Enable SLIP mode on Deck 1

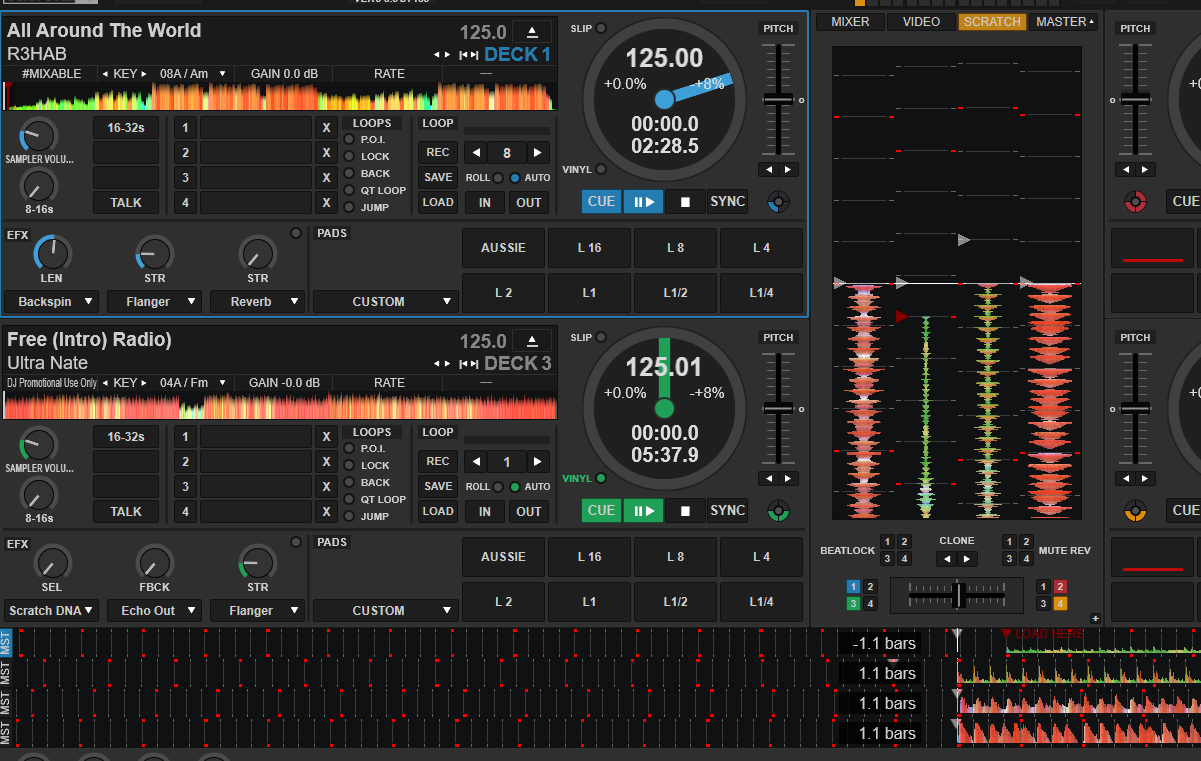(601, 28)
